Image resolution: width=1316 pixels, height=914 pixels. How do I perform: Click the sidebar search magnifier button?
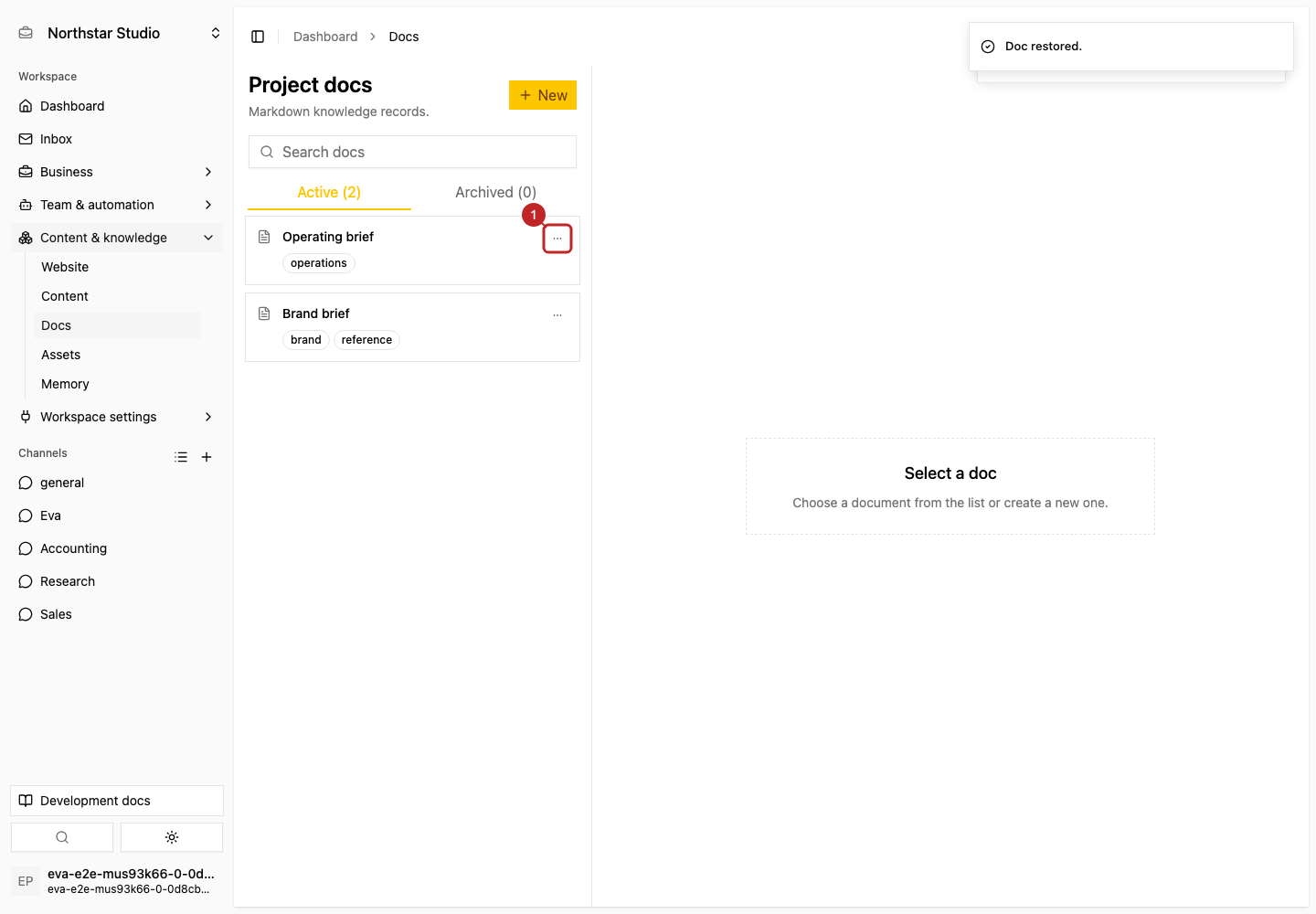[x=62, y=837]
